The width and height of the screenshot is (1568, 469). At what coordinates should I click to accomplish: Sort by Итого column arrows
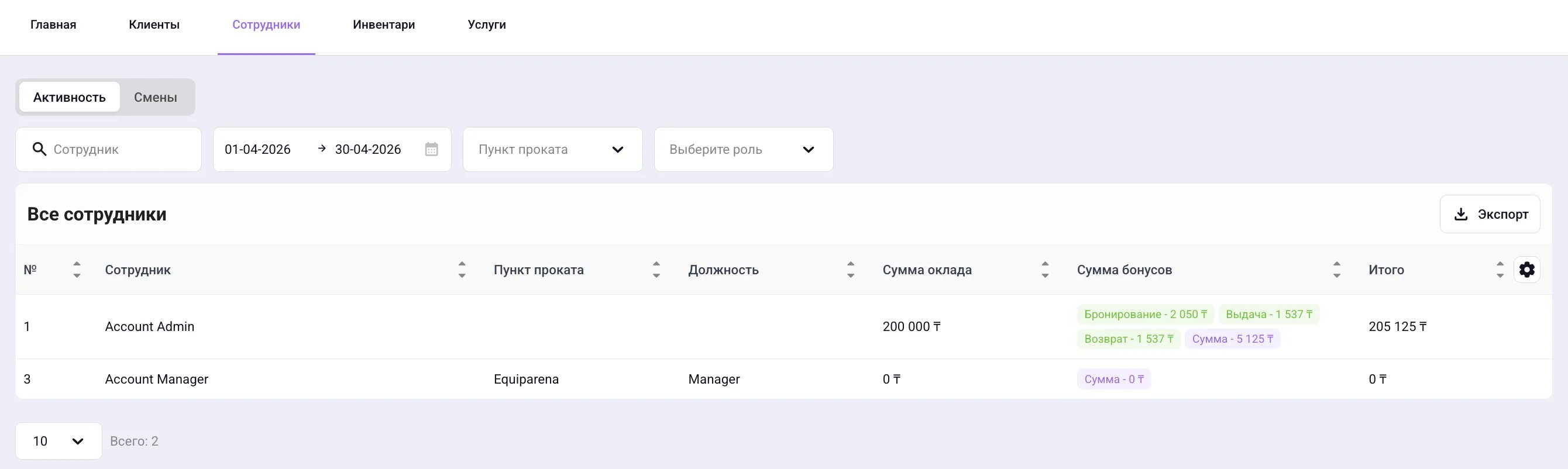coord(1500,270)
